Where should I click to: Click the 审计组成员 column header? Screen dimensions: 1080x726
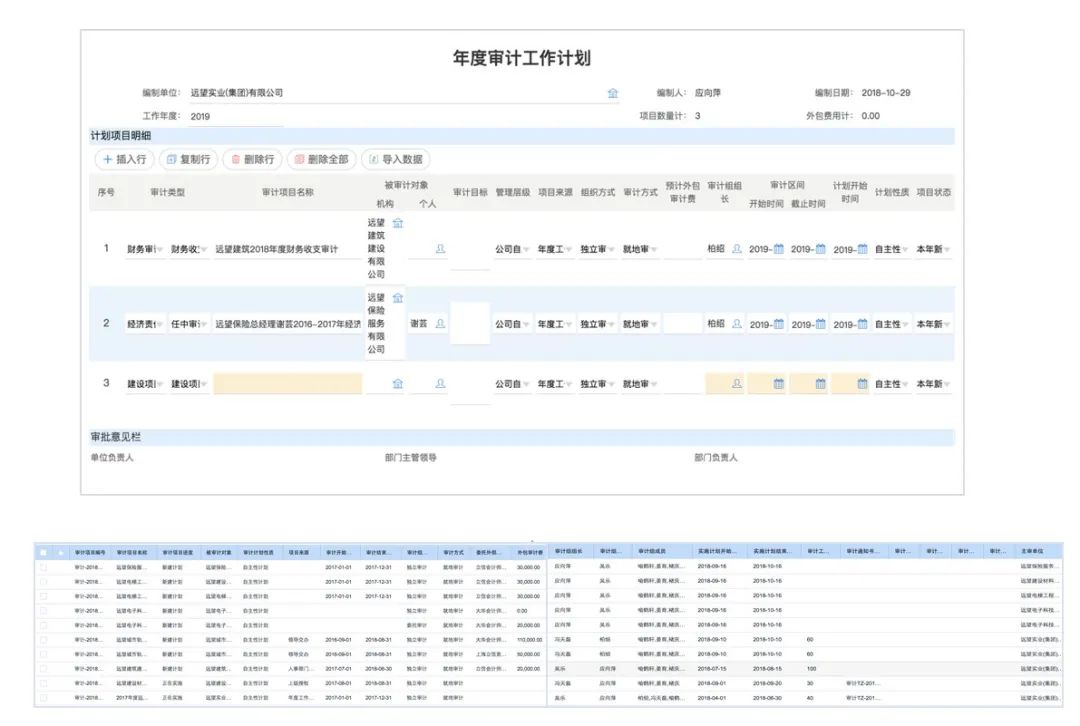652,552
